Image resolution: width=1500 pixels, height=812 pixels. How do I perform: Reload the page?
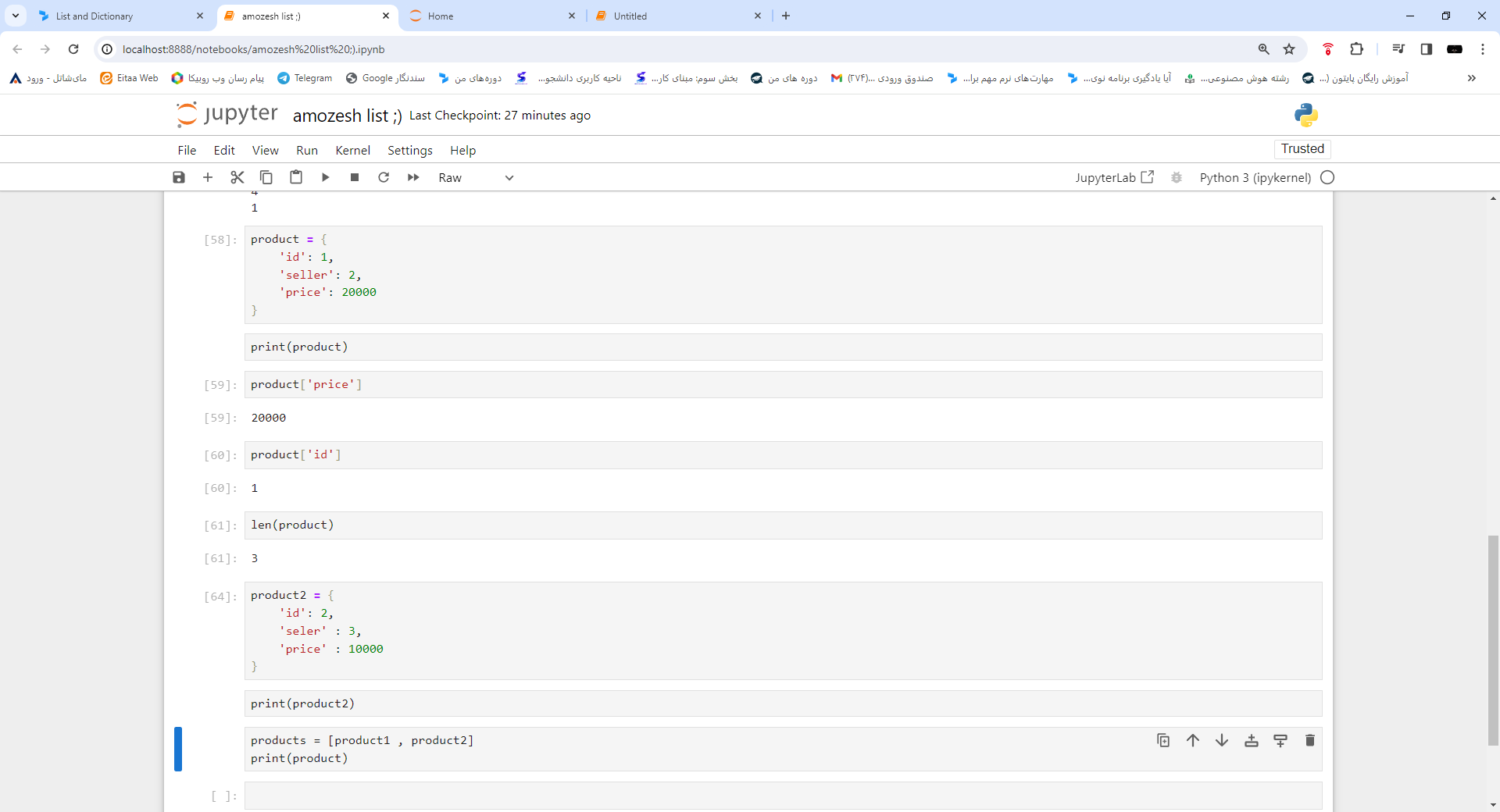tap(73, 49)
